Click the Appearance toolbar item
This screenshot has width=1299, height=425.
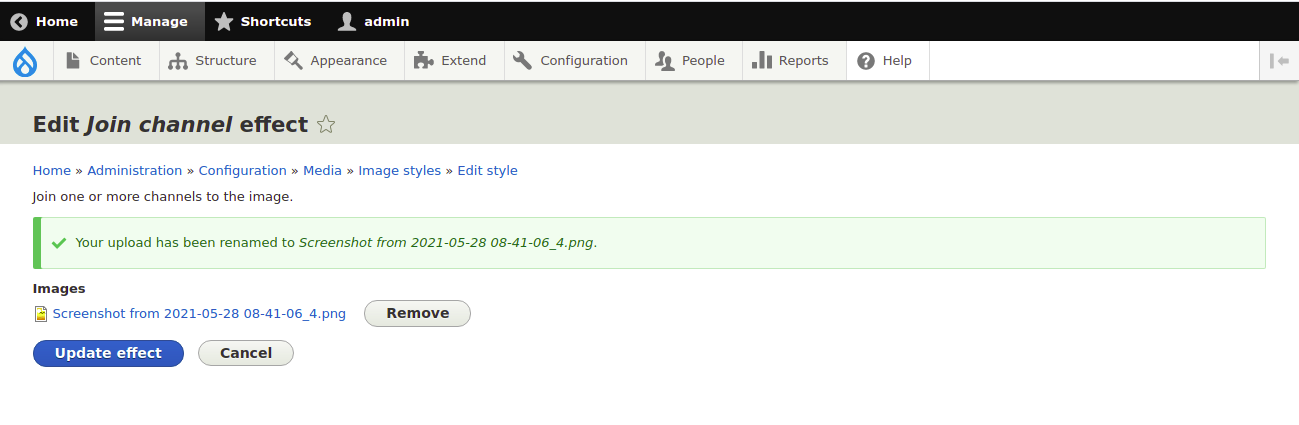tap(336, 61)
